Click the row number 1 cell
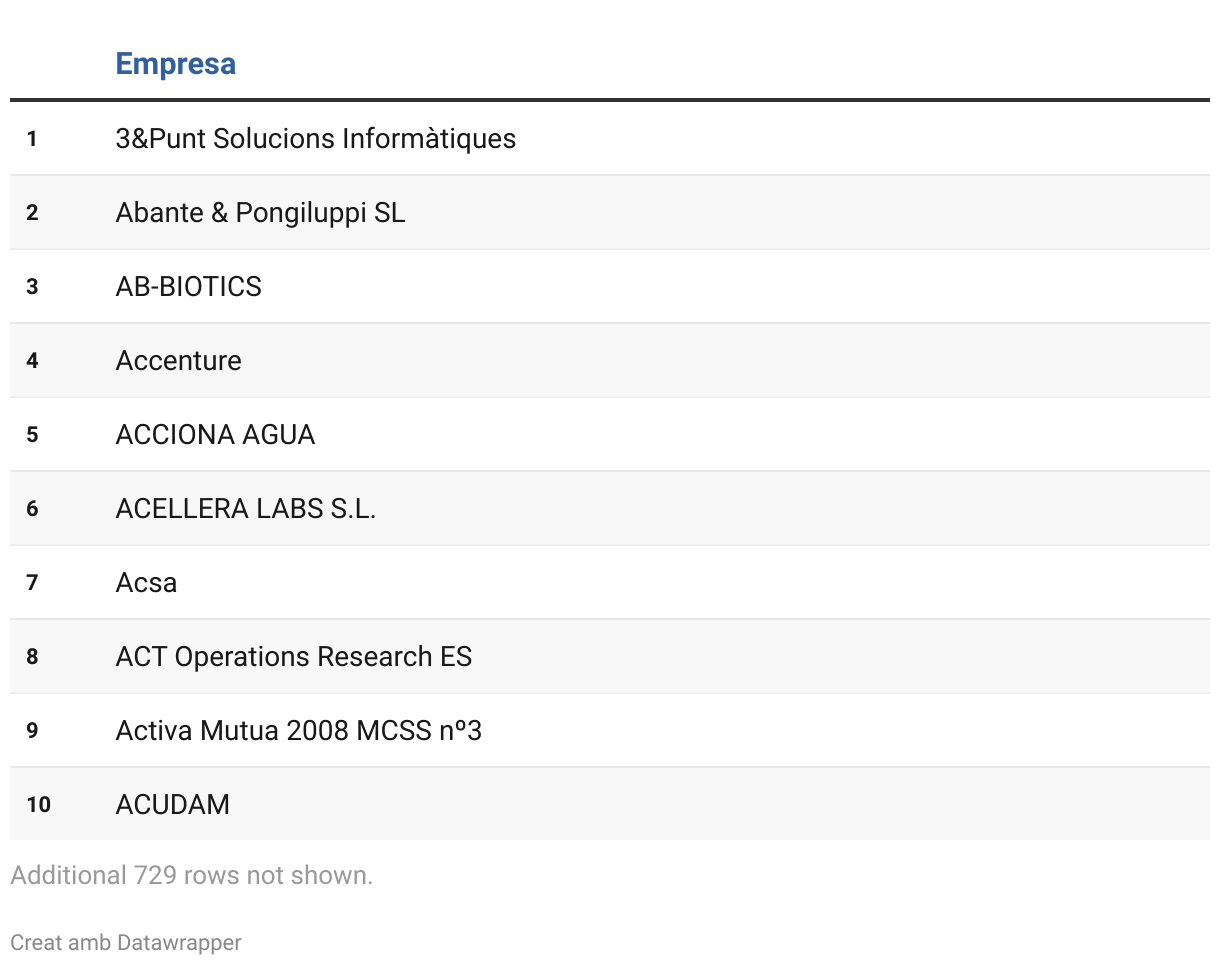 click(x=32, y=139)
